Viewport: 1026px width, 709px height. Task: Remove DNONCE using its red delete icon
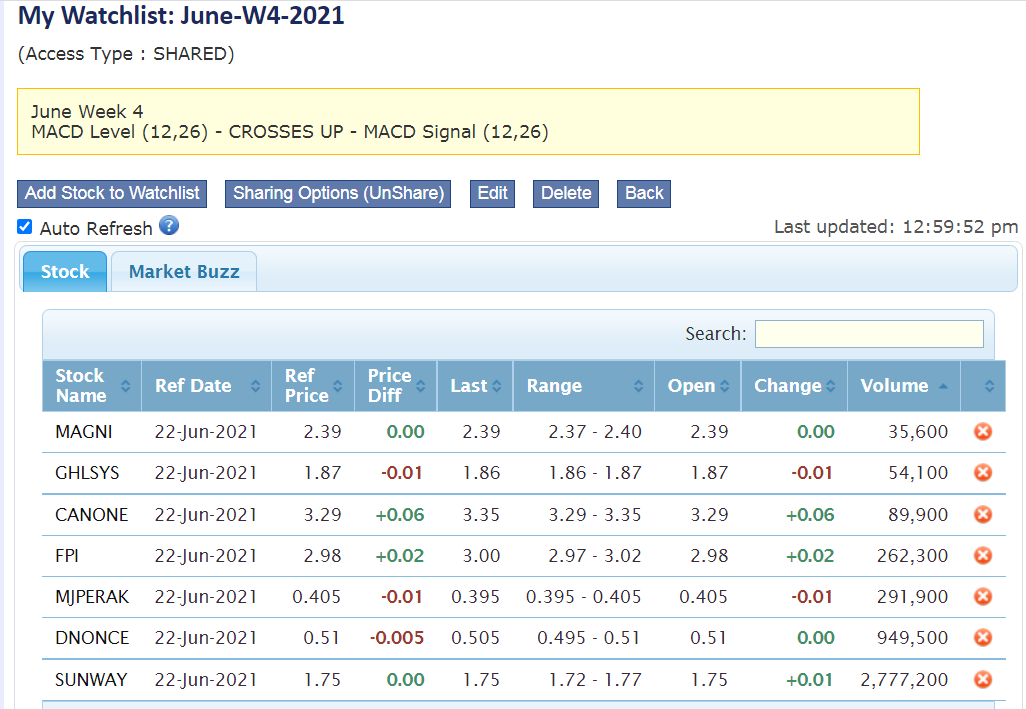983,637
